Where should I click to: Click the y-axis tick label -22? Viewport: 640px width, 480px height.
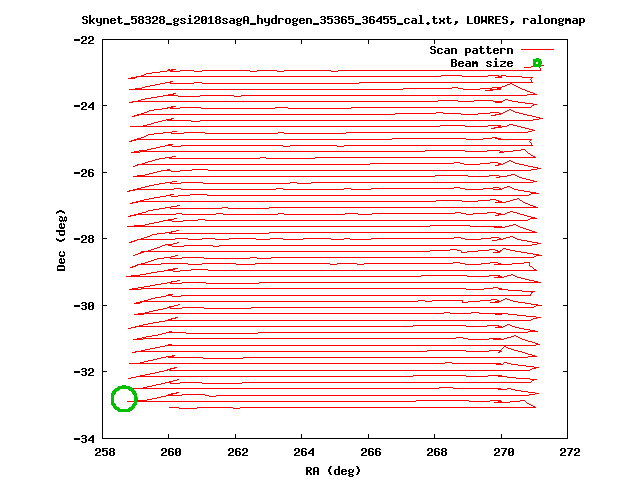click(84, 40)
